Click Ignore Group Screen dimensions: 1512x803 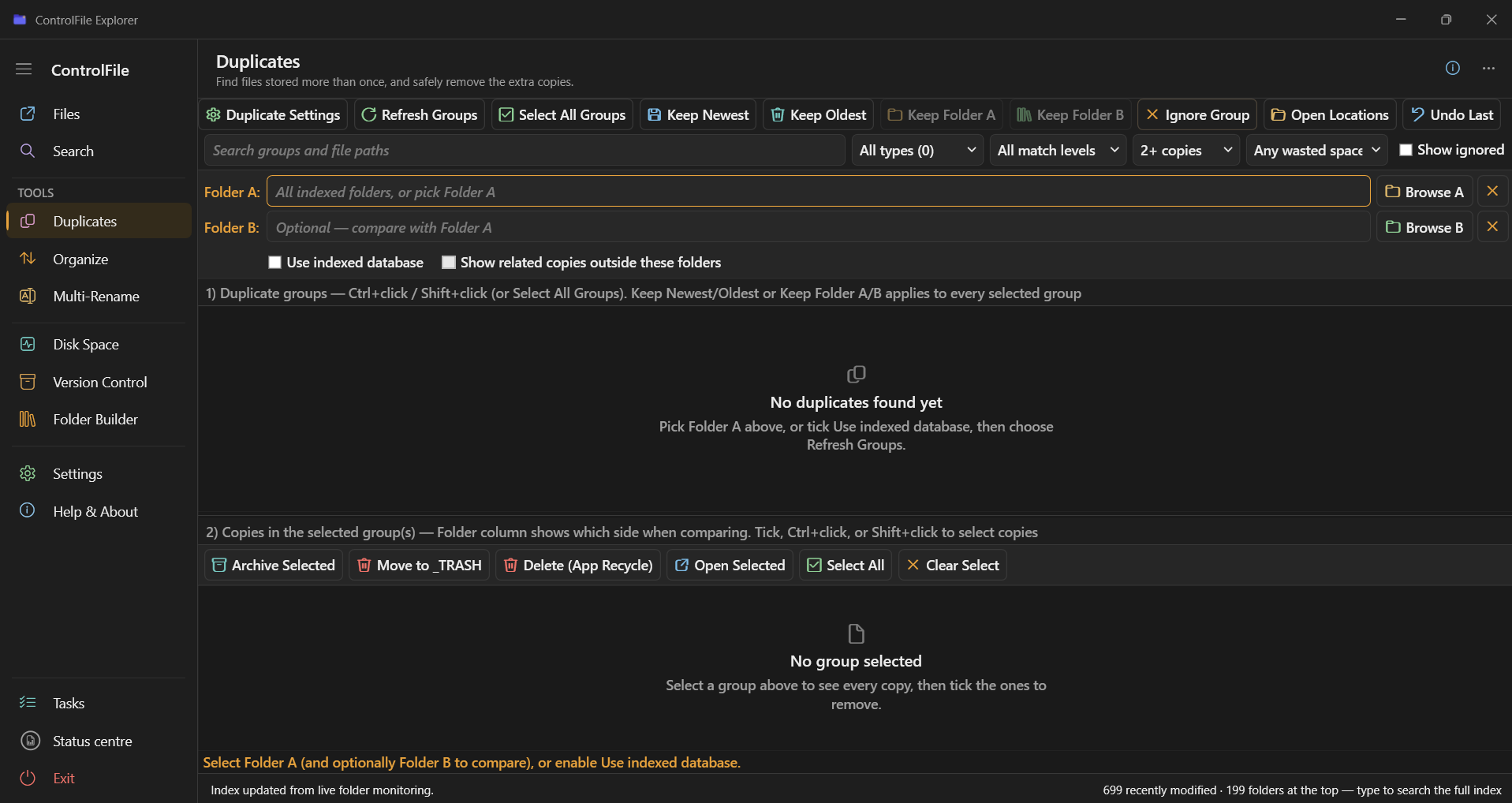click(1197, 115)
